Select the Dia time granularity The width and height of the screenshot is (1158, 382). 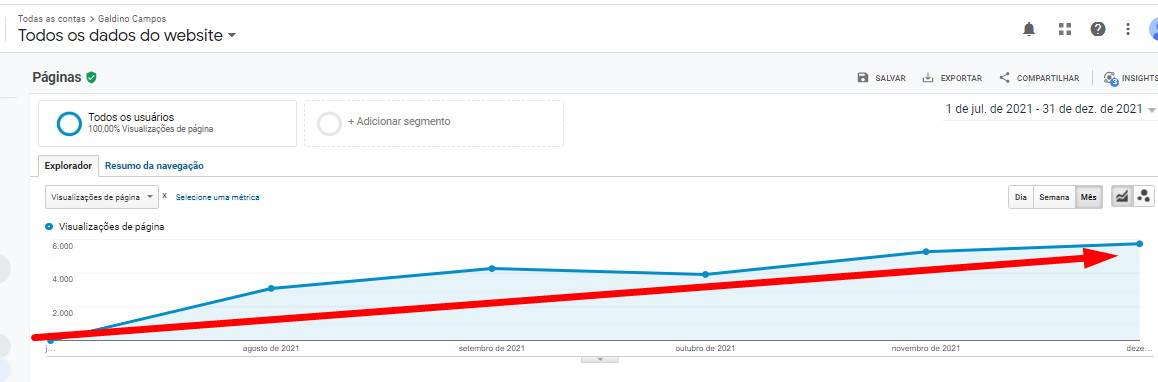pyautogui.click(x=1021, y=197)
